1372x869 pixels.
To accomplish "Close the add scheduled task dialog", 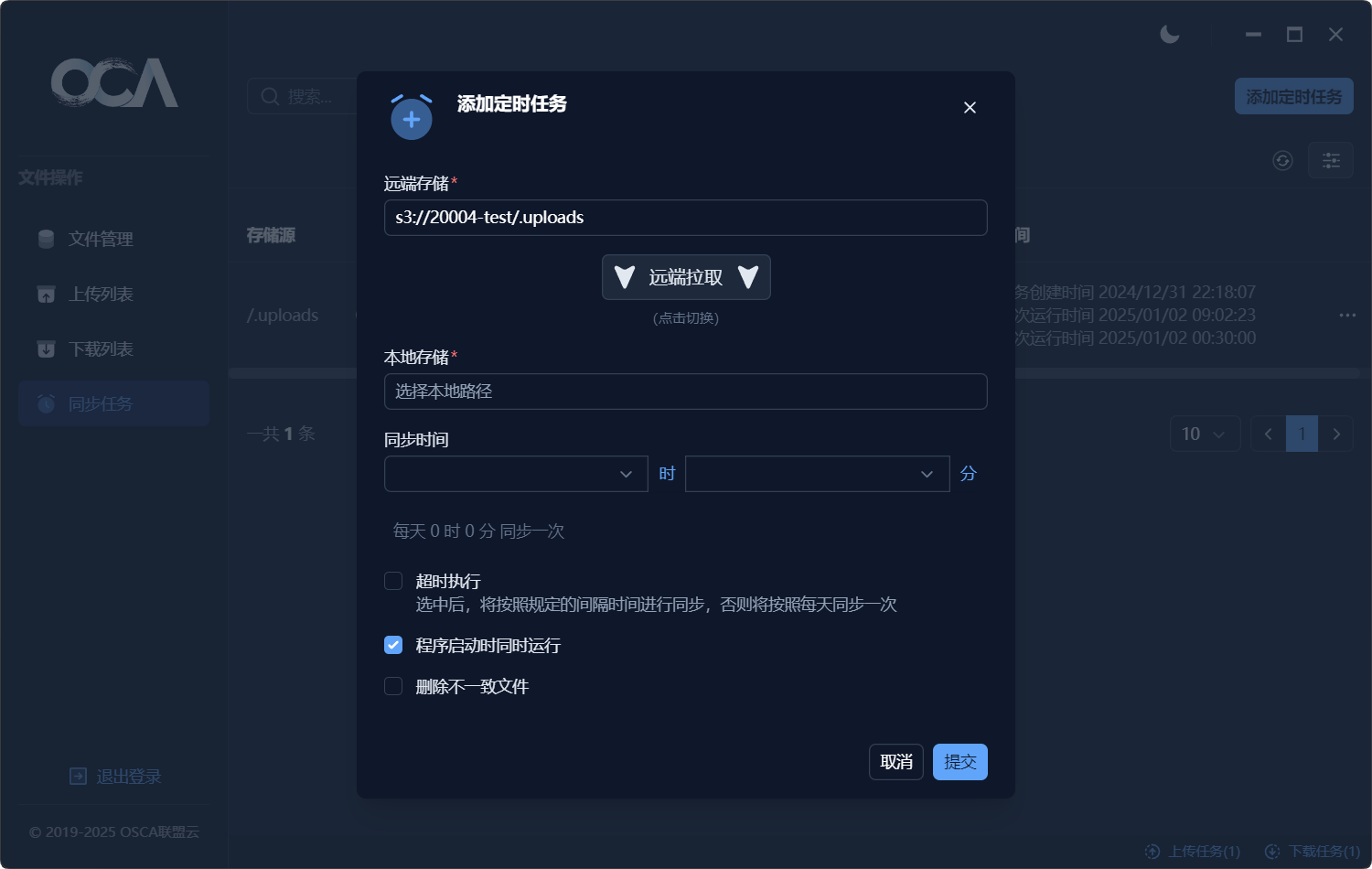I will click(x=970, y=108).
